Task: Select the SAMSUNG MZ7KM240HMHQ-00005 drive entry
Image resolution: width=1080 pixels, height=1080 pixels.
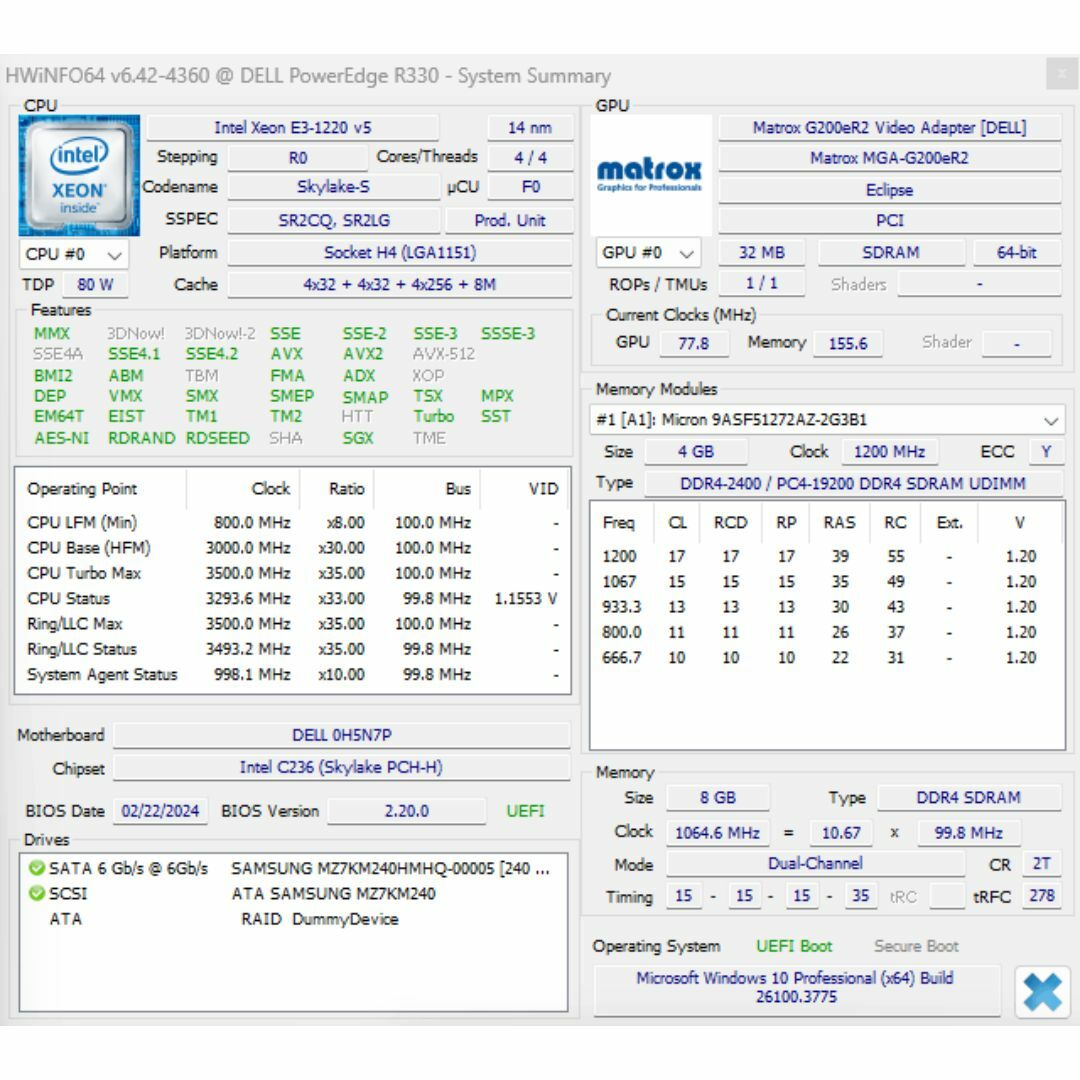Action: [x=390, y=869]
